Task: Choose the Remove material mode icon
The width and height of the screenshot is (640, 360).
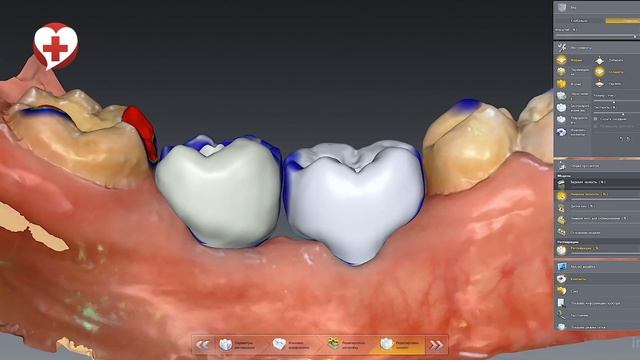Action: (x=599, y=84)
